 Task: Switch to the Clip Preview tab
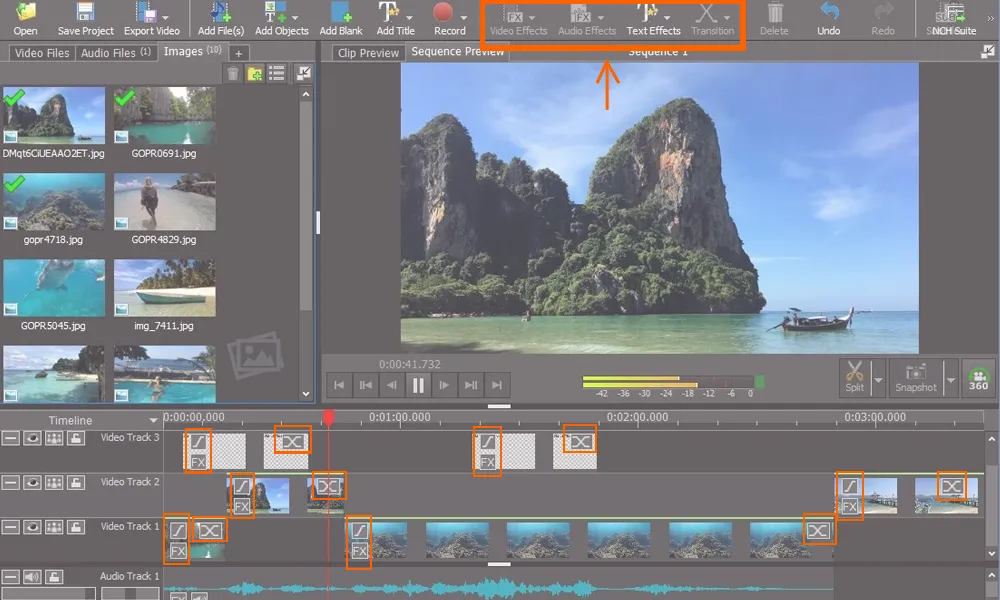(368, 53)
